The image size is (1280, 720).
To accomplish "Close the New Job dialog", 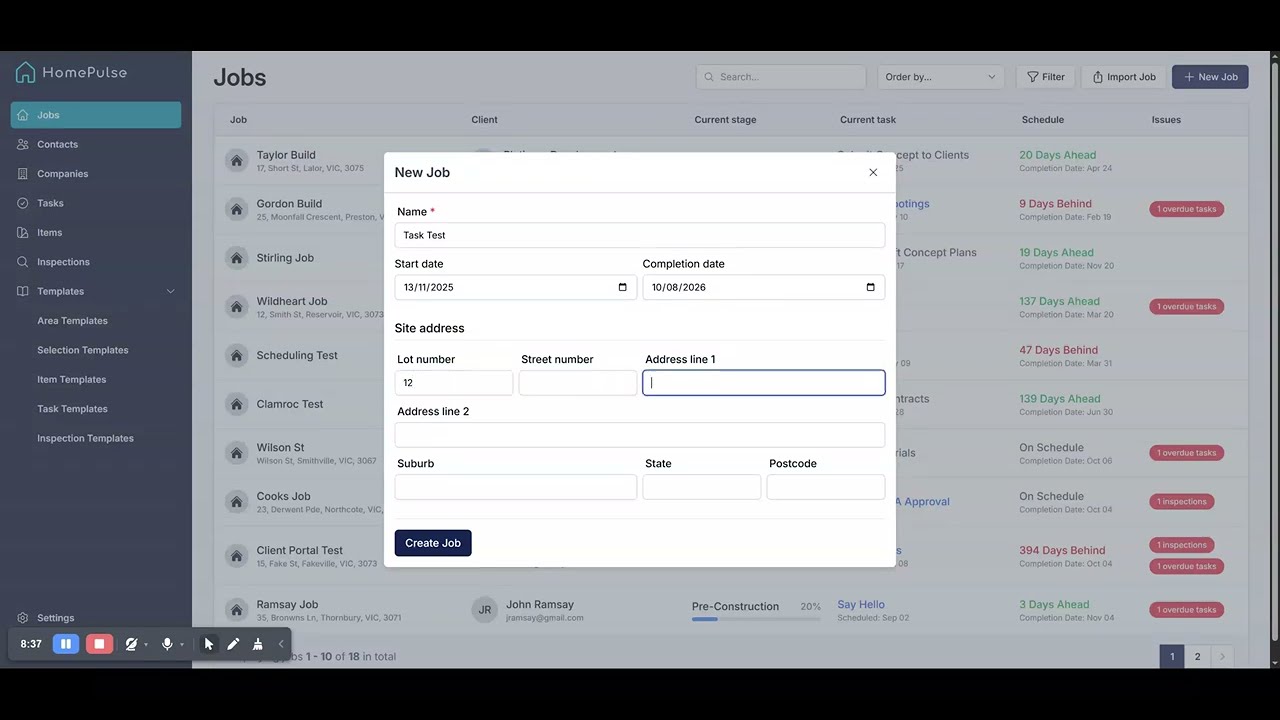I will pyautogui.click(x=873, y=173).
